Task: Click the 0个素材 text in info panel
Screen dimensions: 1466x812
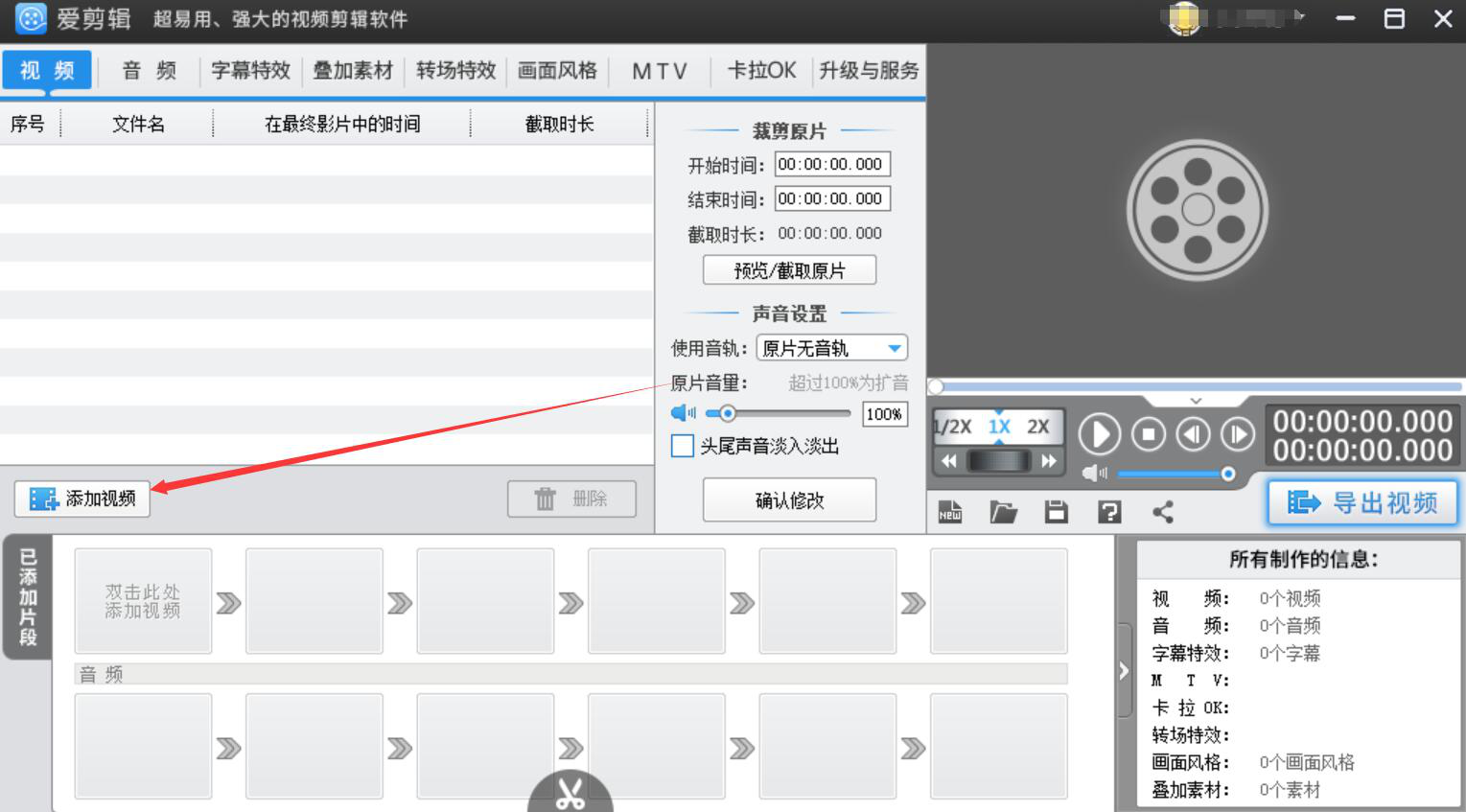Action: 1290,790
